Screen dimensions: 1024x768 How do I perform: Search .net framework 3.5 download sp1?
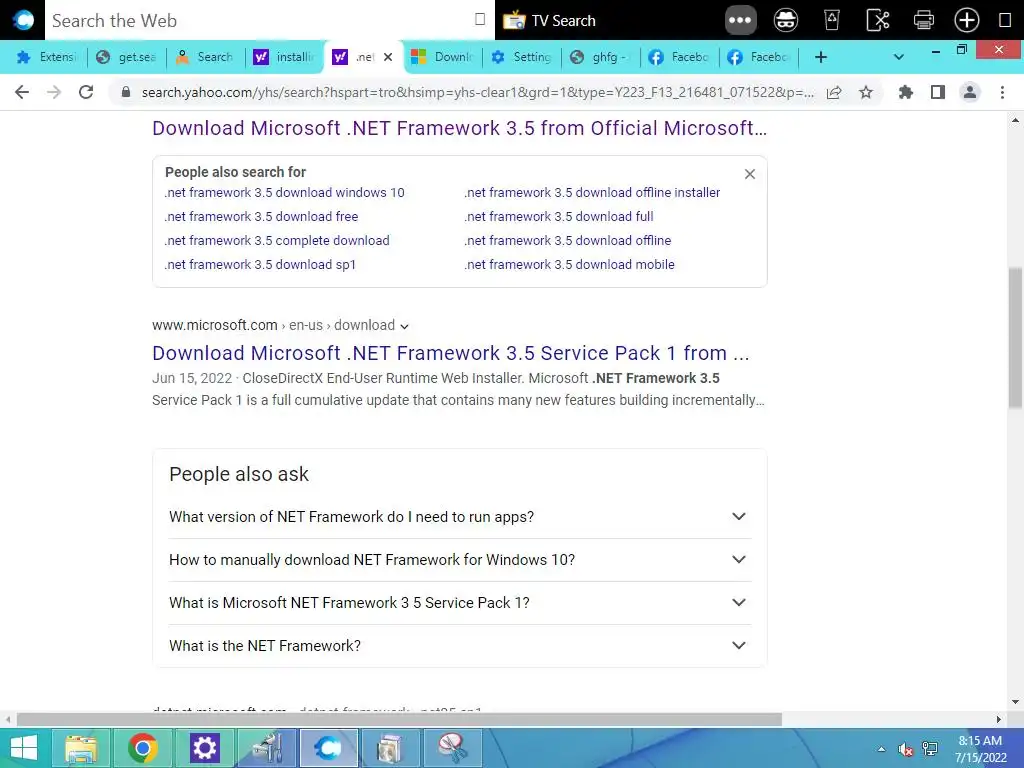click(261, 264)
